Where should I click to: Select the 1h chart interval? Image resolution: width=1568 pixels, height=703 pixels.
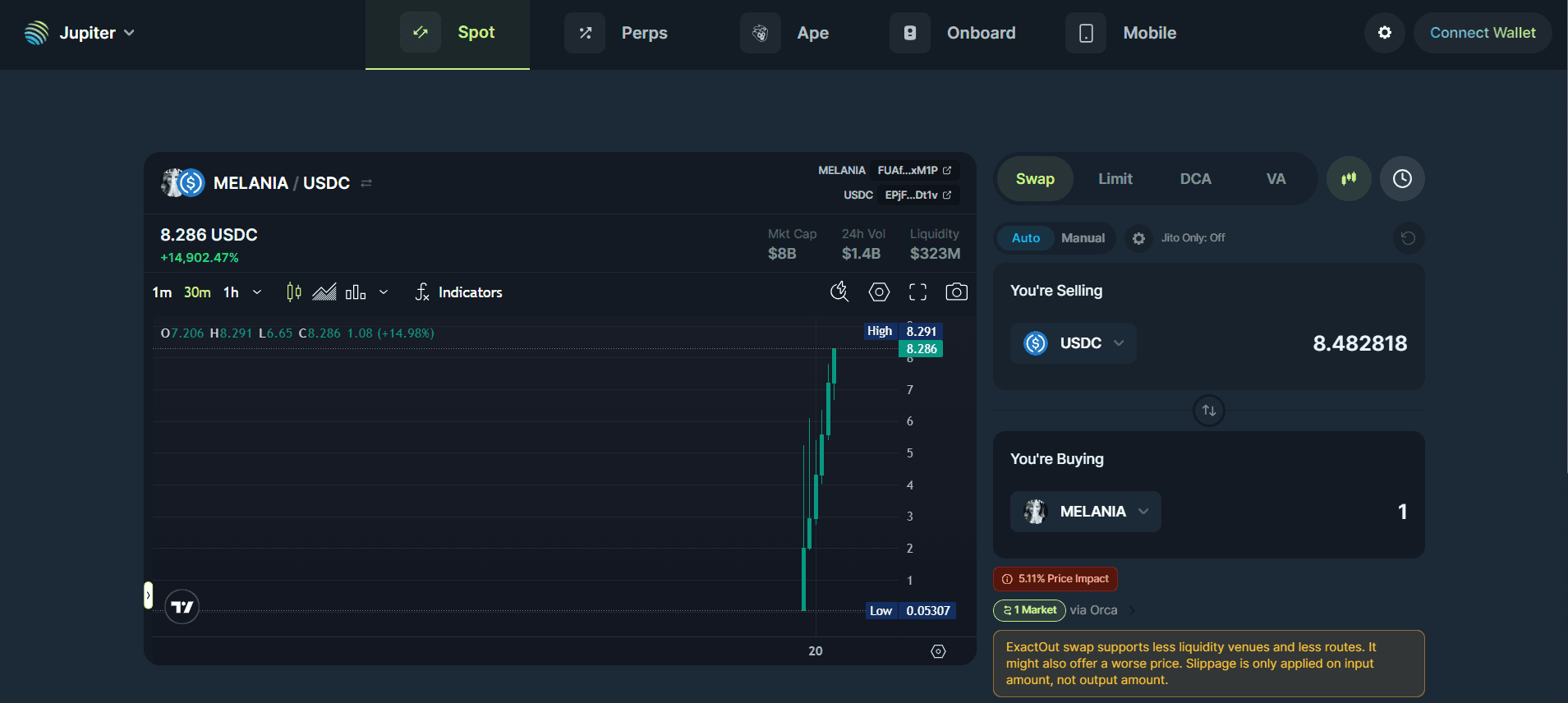(x=231, y=292)
